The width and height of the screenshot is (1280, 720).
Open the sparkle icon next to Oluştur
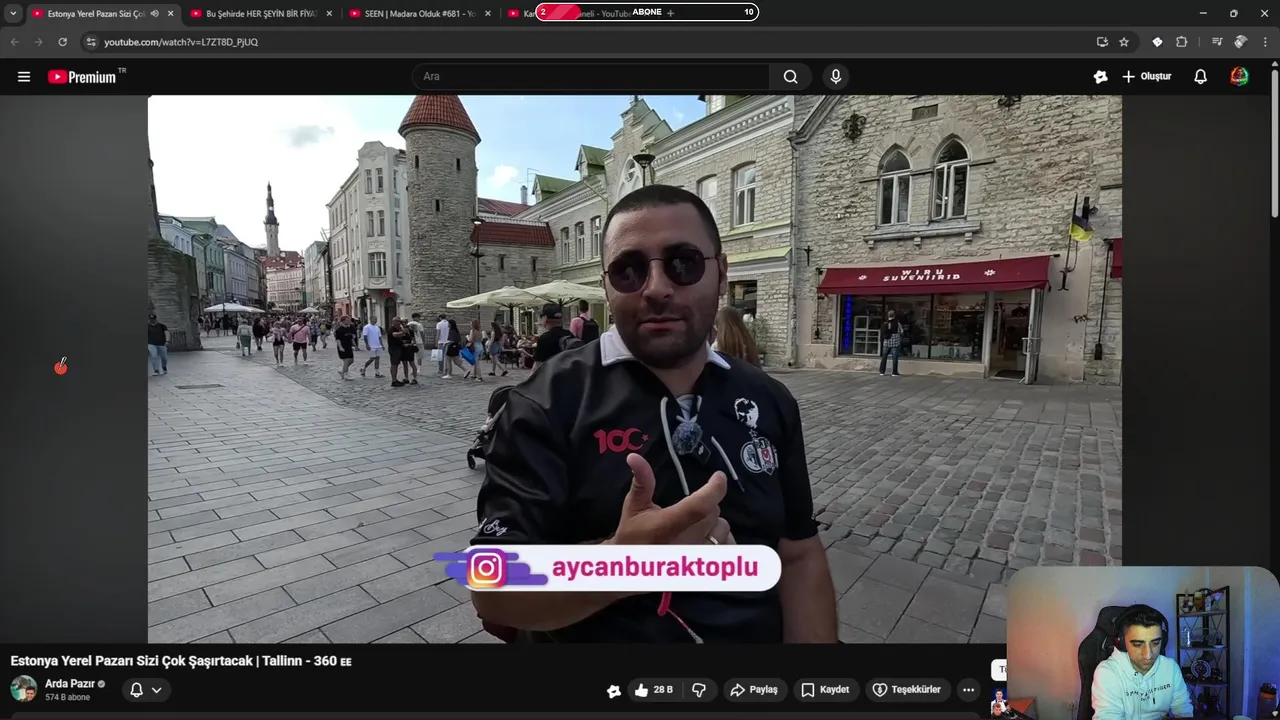[x=1101, y=77]
